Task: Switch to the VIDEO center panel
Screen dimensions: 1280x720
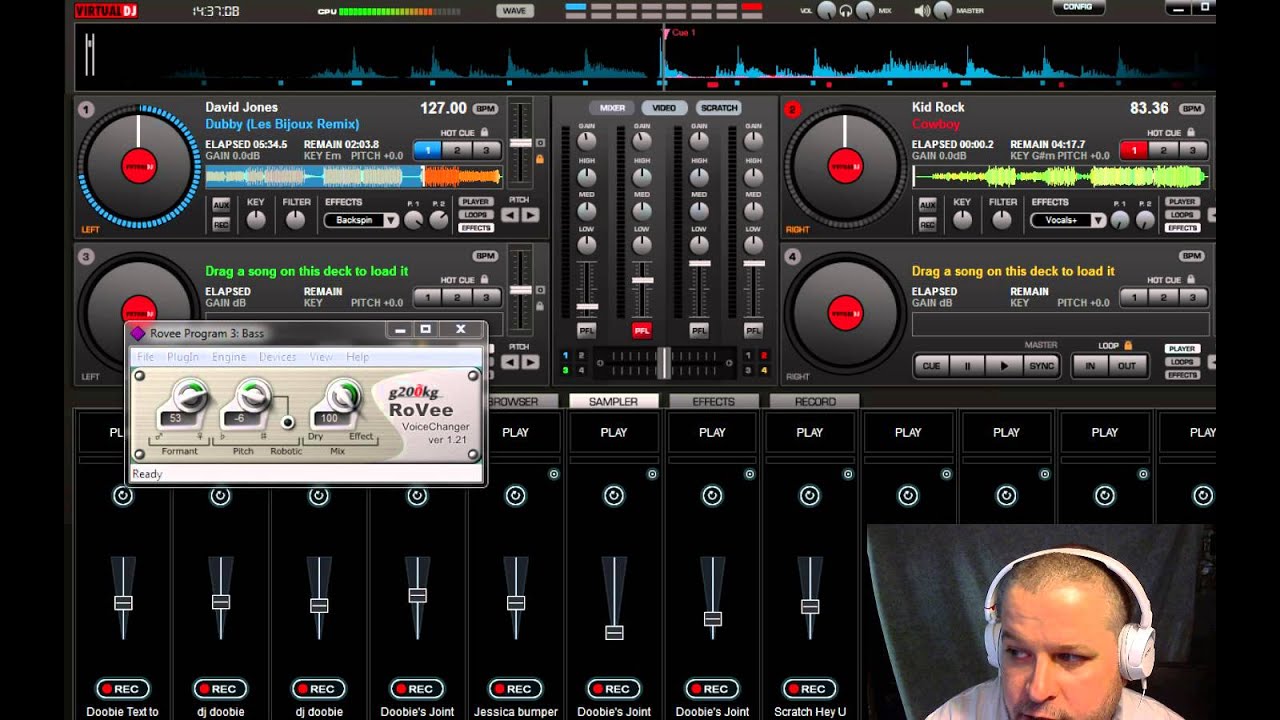Action: 664,108
